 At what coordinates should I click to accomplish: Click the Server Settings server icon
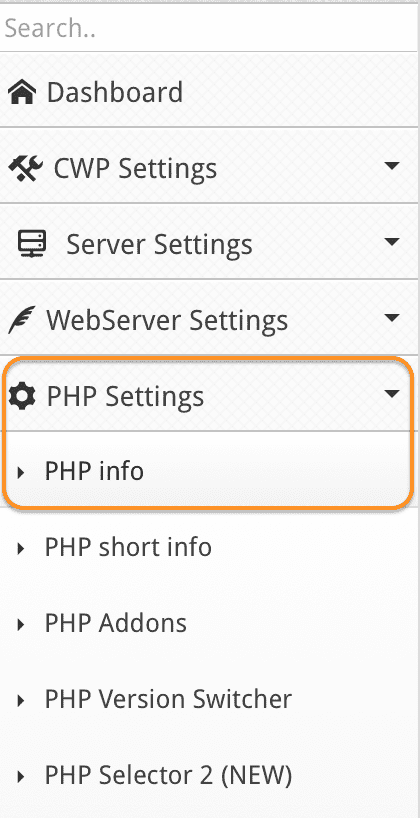click(x=31, y=244)
